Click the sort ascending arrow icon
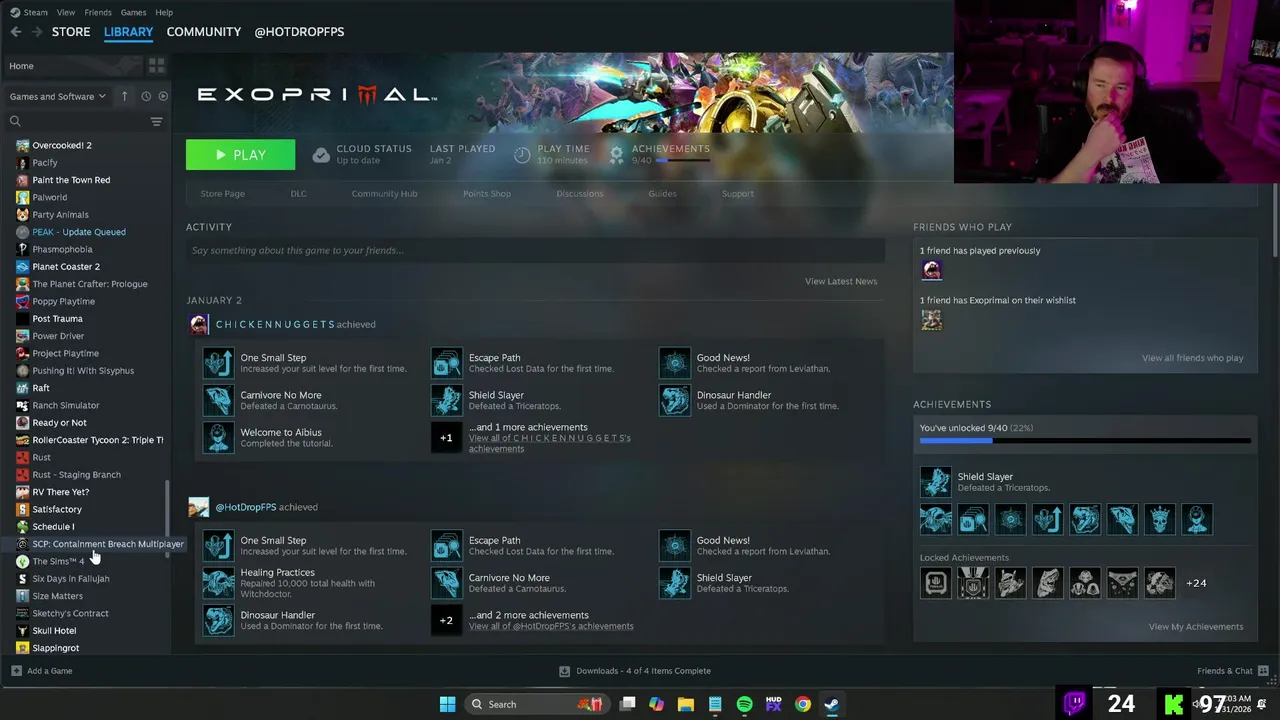 (x=124, y=96)
